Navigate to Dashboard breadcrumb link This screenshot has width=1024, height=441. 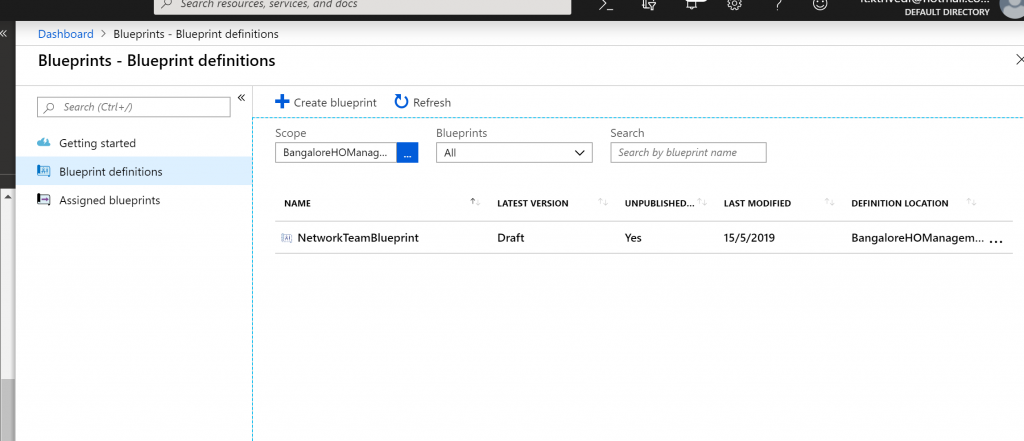click(x=65, y=34)
